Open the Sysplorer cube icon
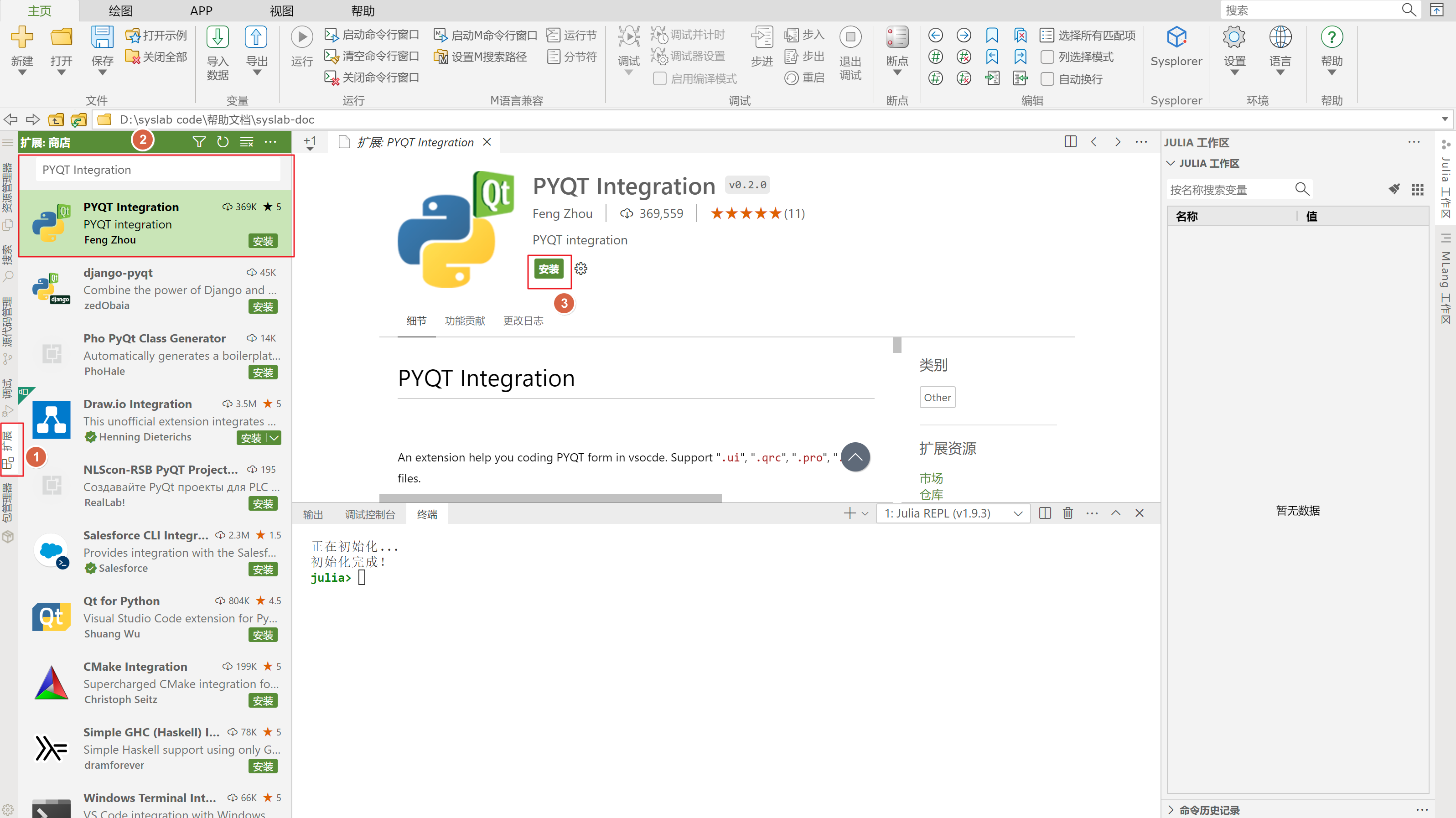 click(x=1176, y=37)
